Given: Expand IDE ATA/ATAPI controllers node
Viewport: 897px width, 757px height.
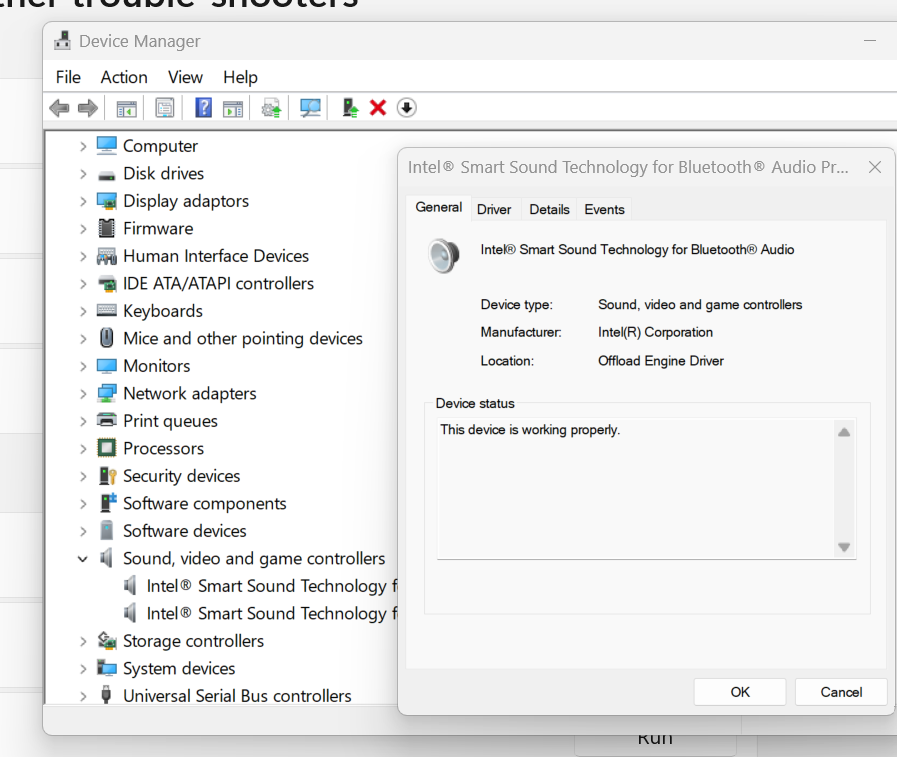Looking at the screenshot, I should [83, 284].
